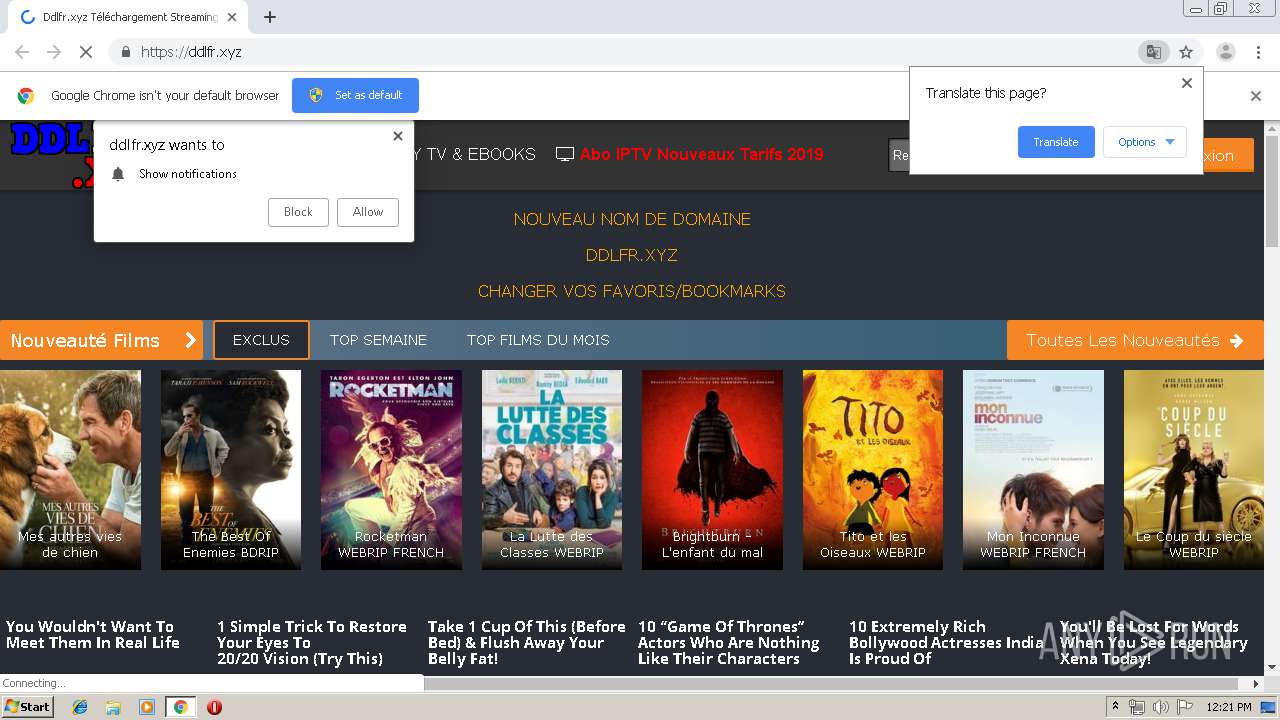This screenshot has width=1280, height=720.
Task: Close the notification permission prompt
Action: [x=398, y=136]
